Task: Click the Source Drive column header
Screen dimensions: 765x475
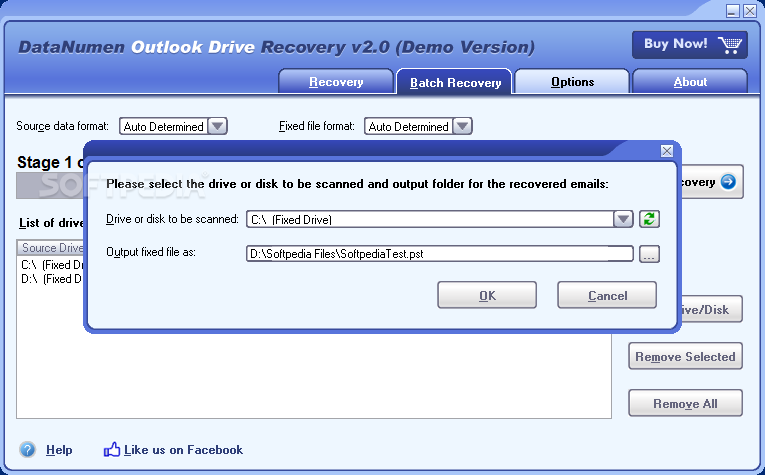Action: pos(51,248)
